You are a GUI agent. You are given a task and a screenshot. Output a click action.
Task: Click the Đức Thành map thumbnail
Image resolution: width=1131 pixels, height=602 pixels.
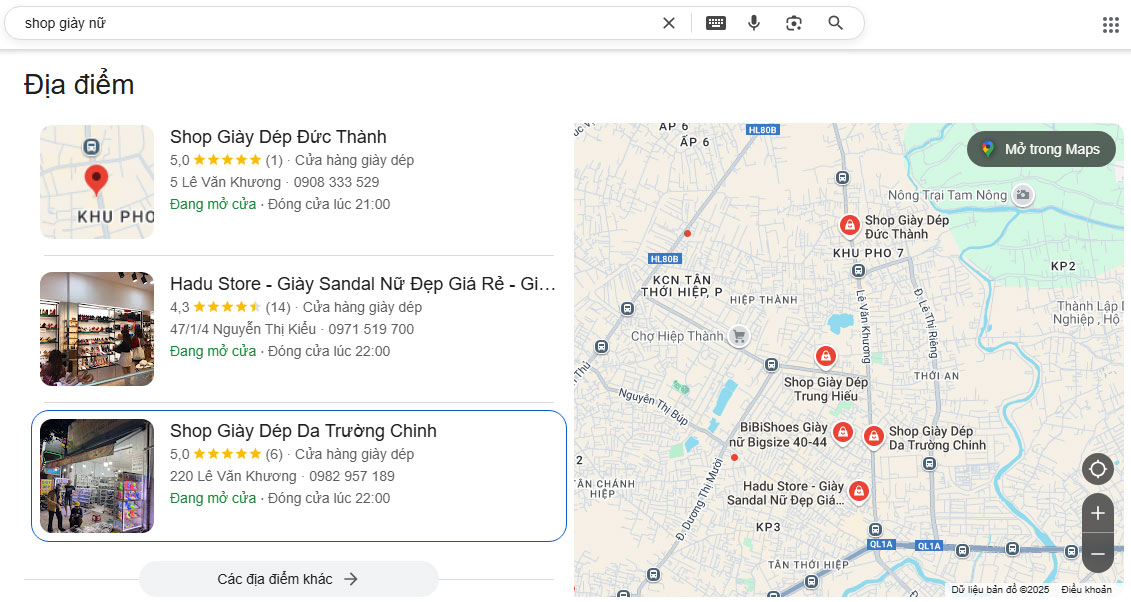(97, 182)
